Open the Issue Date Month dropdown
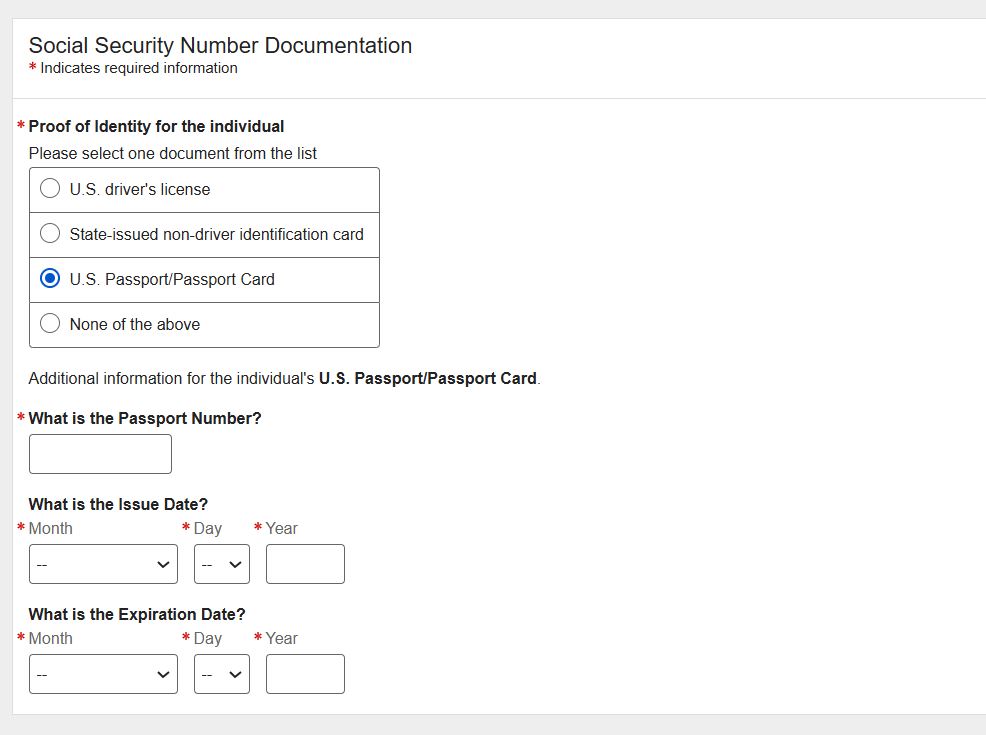The width and height of the screenshot is (986, 735). 103,564
